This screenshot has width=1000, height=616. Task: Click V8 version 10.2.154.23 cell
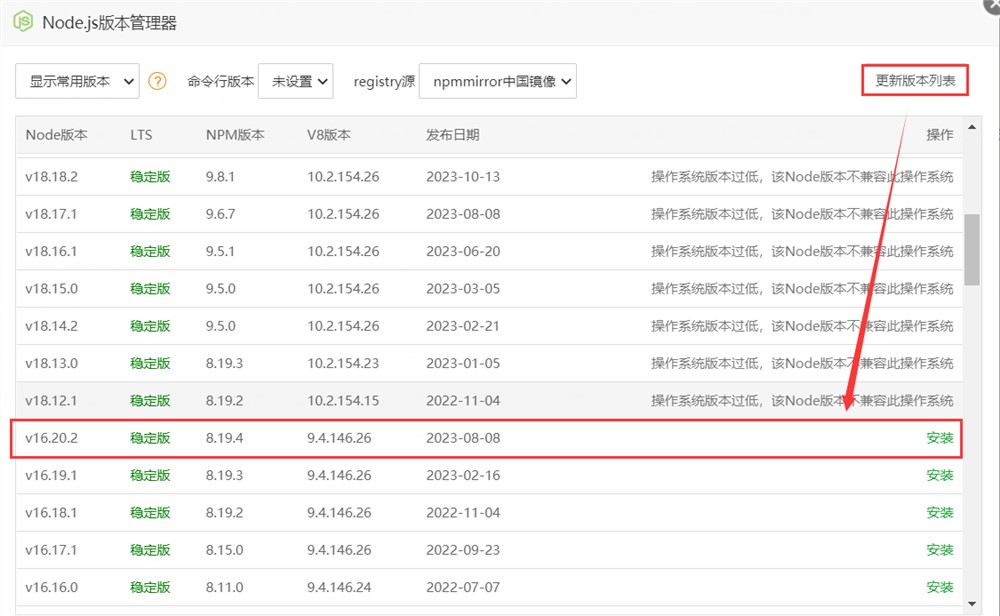[342, 363]
